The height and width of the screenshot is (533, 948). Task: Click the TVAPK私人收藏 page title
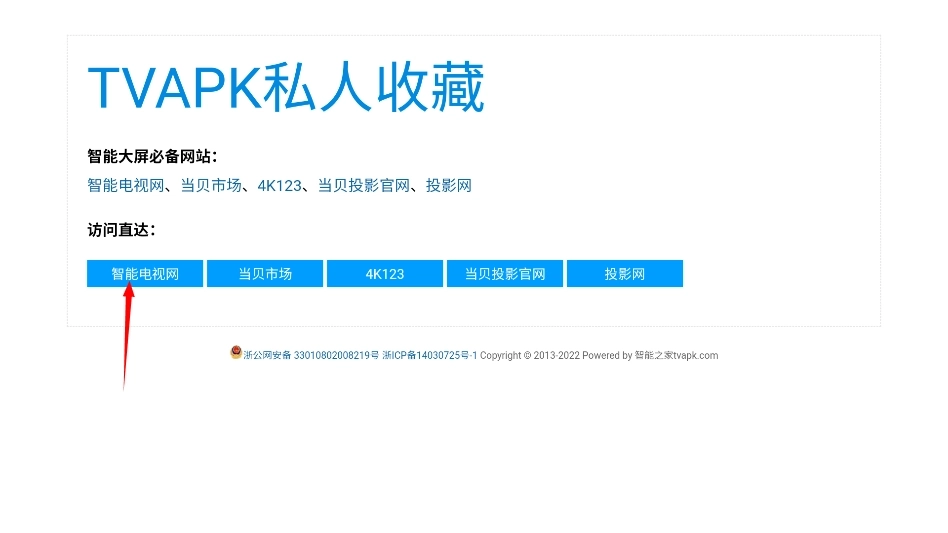tap(286, 89)
